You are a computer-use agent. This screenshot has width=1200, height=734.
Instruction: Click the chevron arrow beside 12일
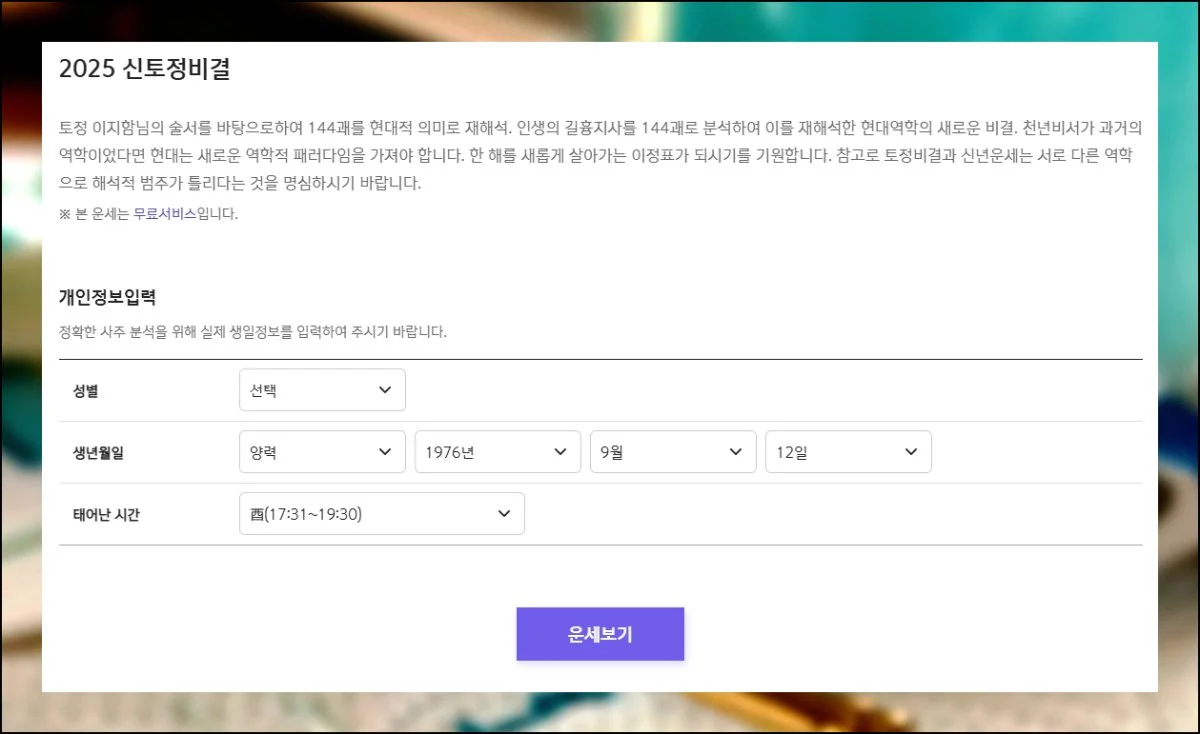(911, 452)
